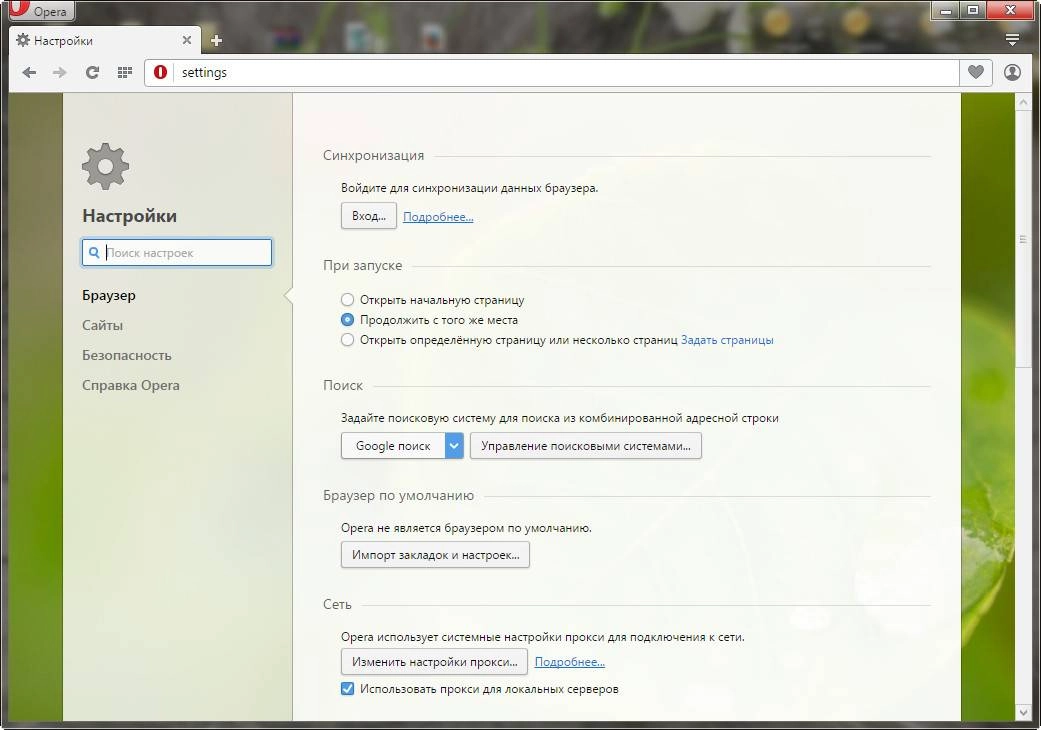Click text Opera не является браузером по умолчанию
The width and height of the screenshot is (1041, 730).
(466, 528)
